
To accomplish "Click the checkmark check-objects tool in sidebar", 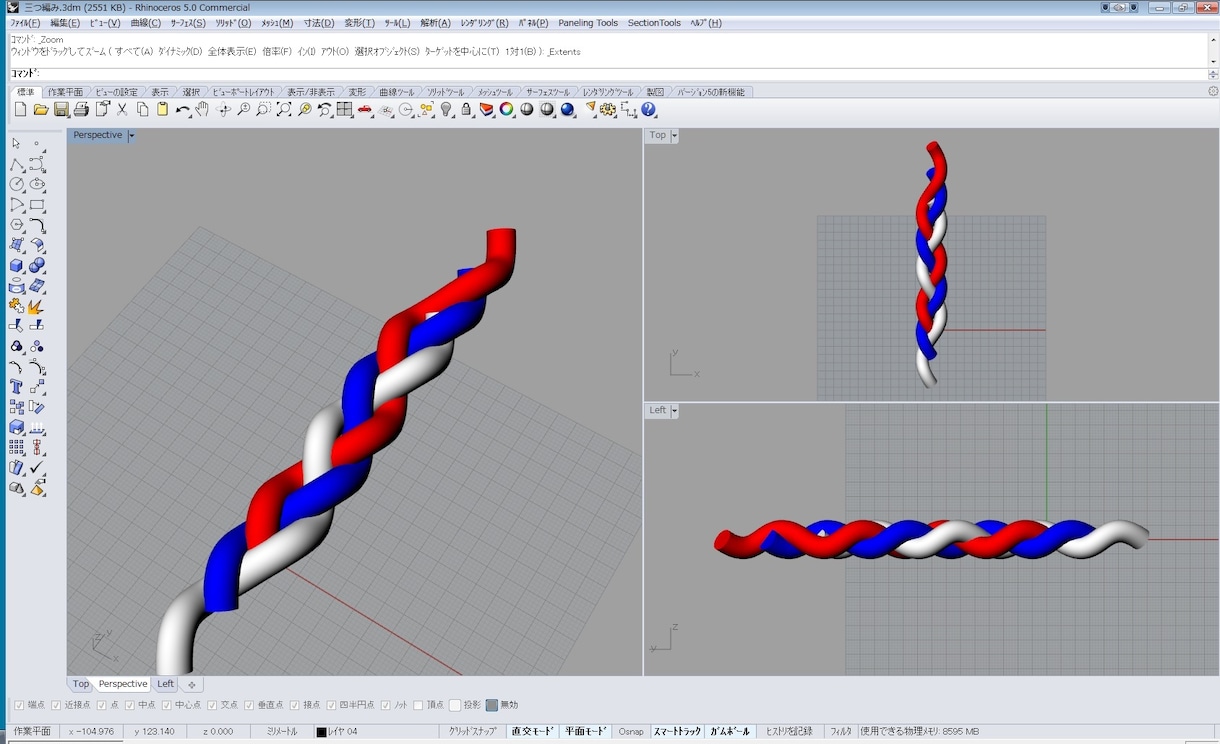I will 37,468.
